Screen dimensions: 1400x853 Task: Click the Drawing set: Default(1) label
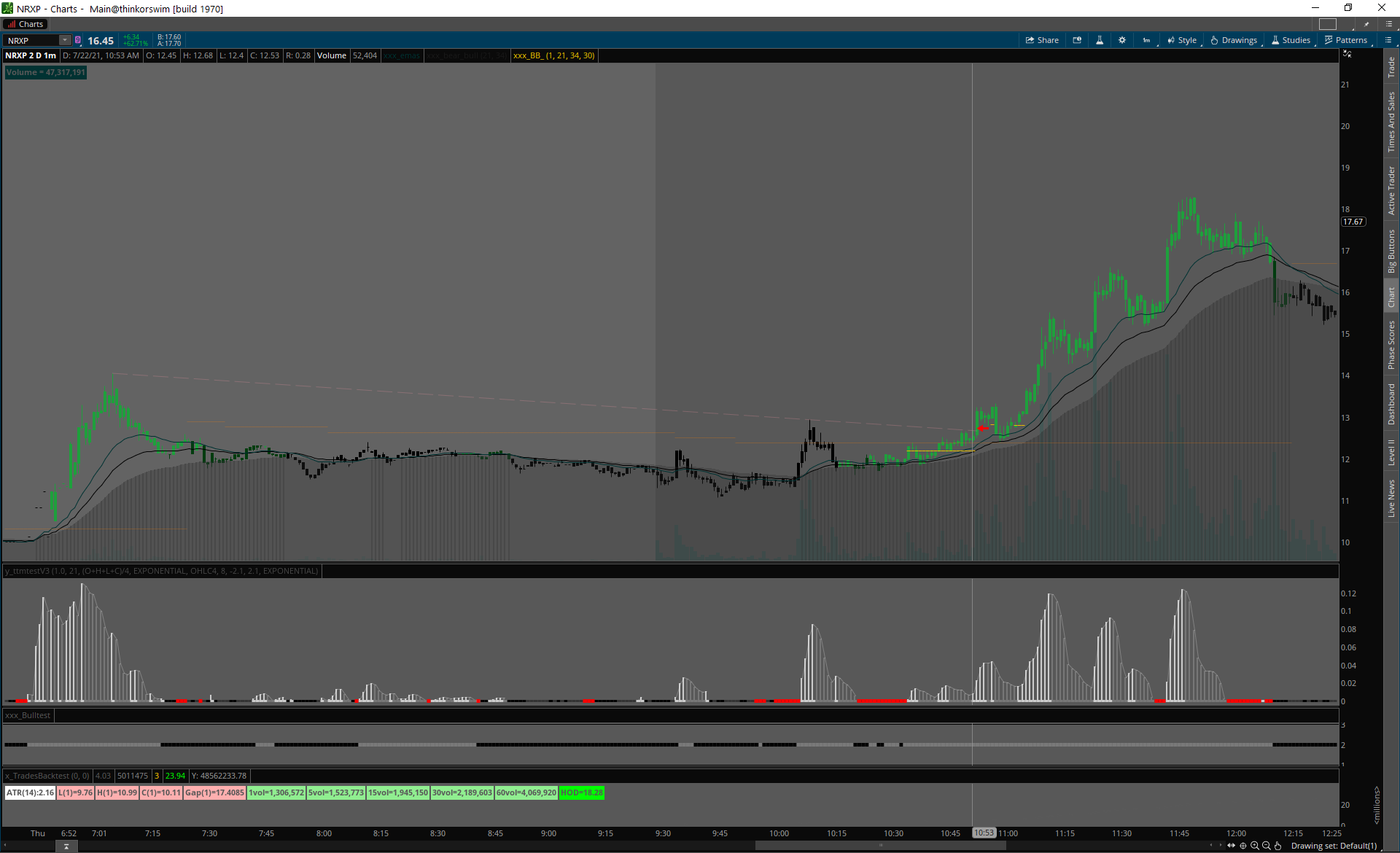[x=1334, y=846]
